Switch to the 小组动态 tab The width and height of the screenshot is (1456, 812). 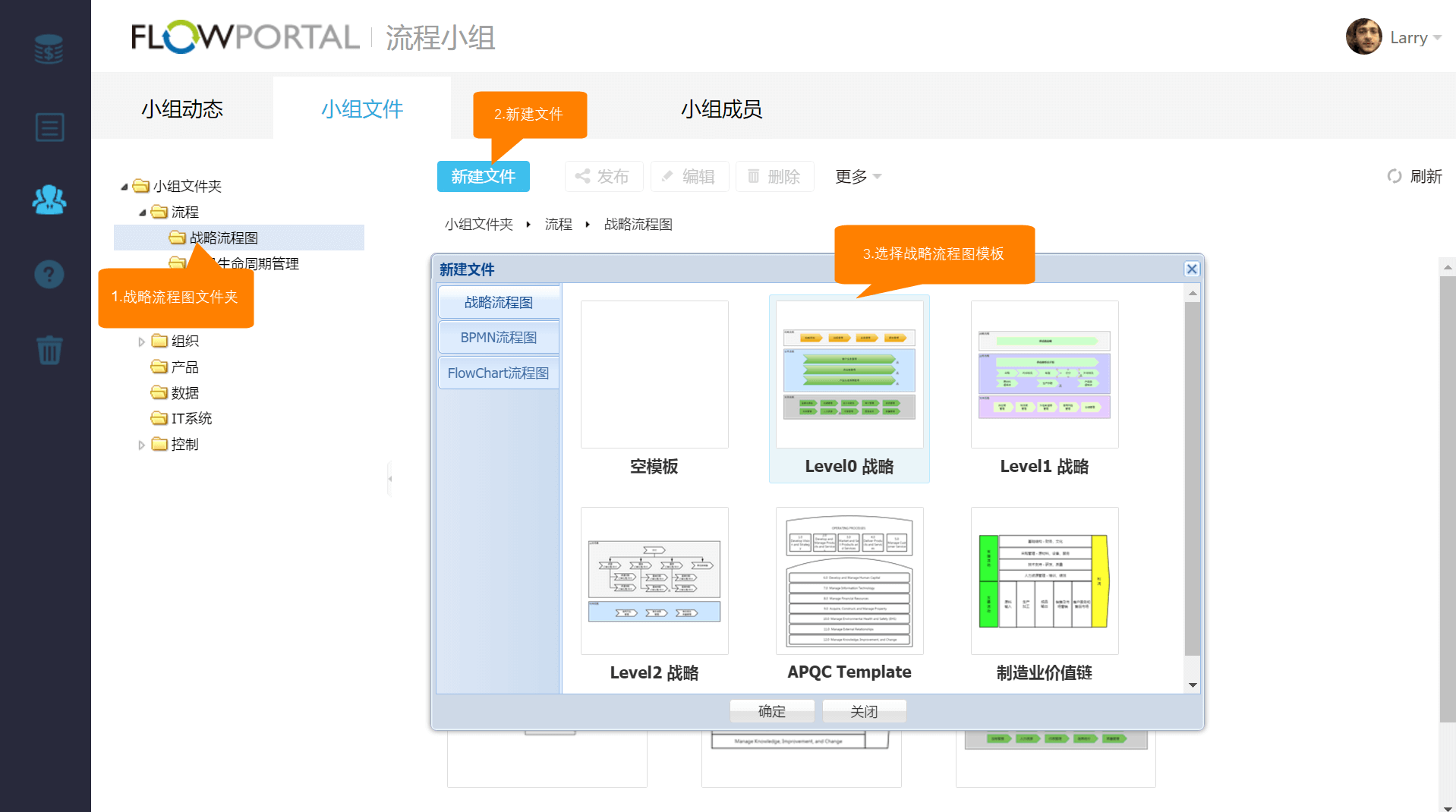coord(182,109)
